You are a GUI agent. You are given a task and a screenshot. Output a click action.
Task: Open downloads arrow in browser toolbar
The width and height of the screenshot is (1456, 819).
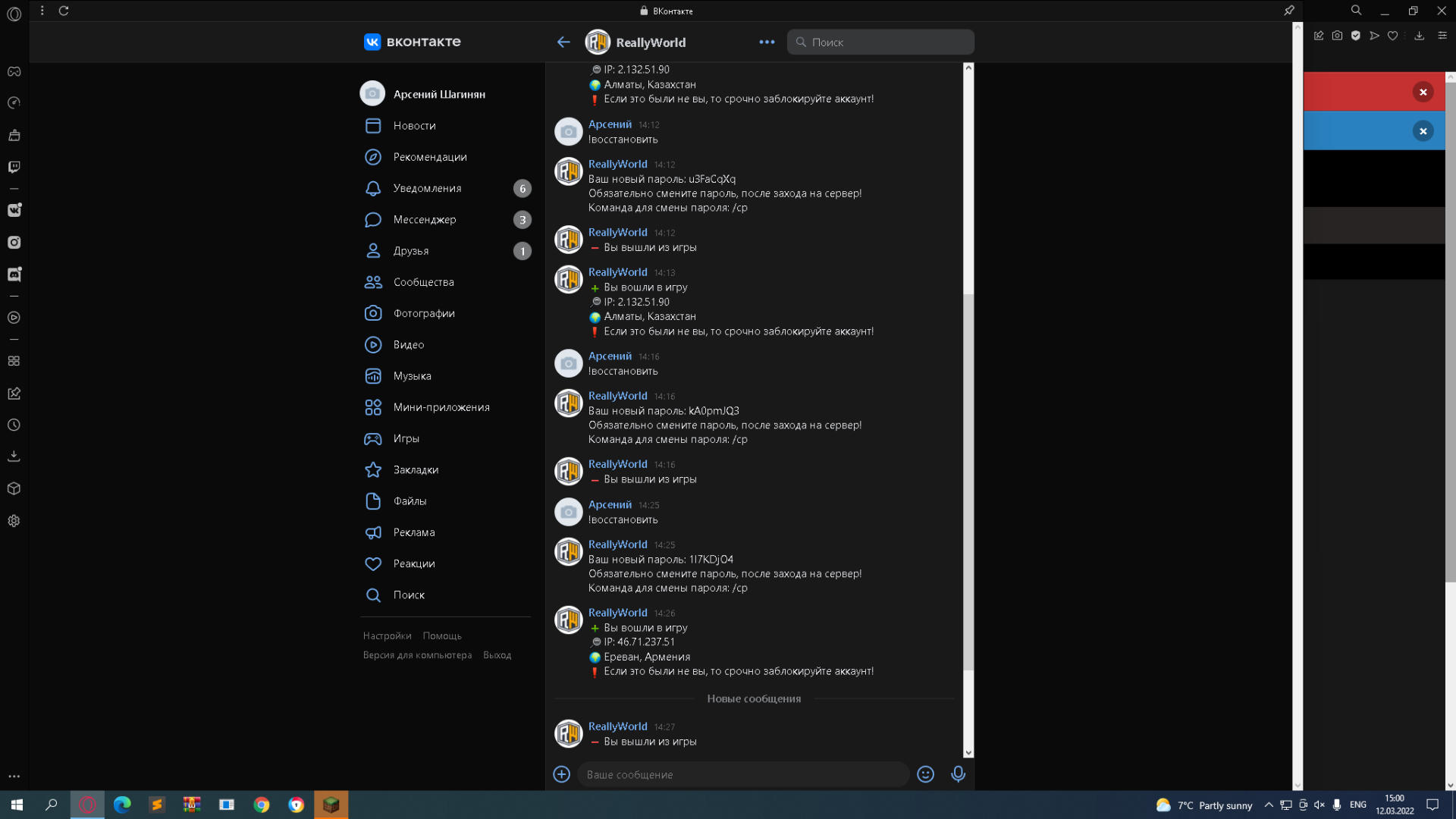tap(1420, 36)
